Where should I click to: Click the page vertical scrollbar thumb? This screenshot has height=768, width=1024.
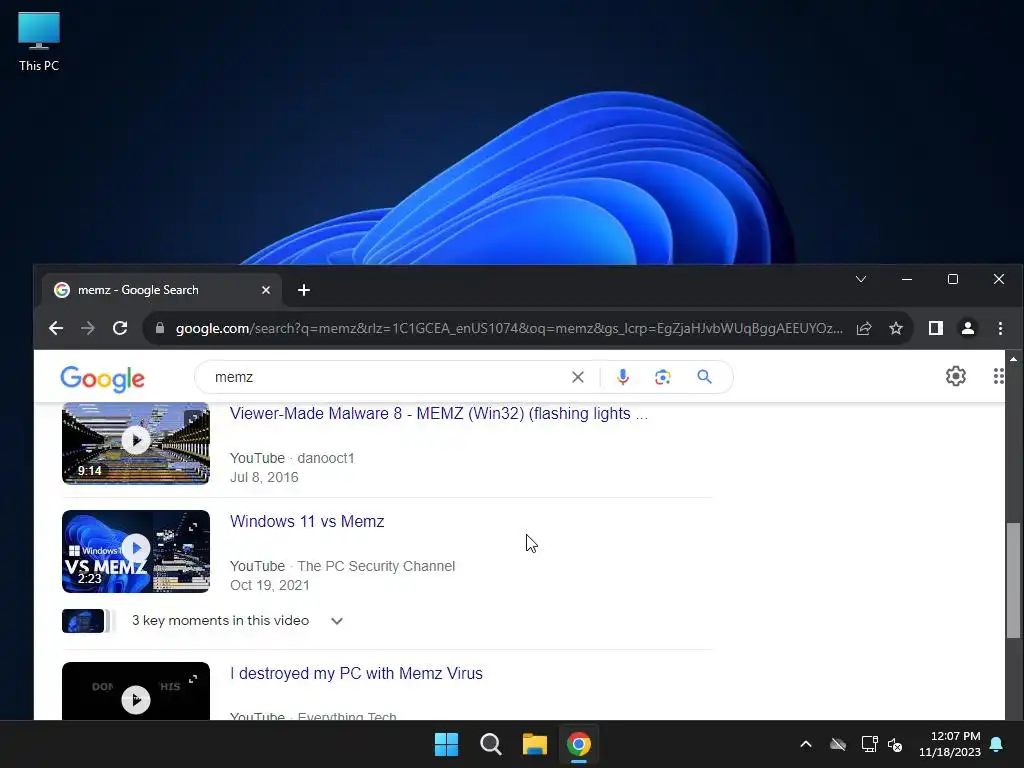[x=1013, y=580]
